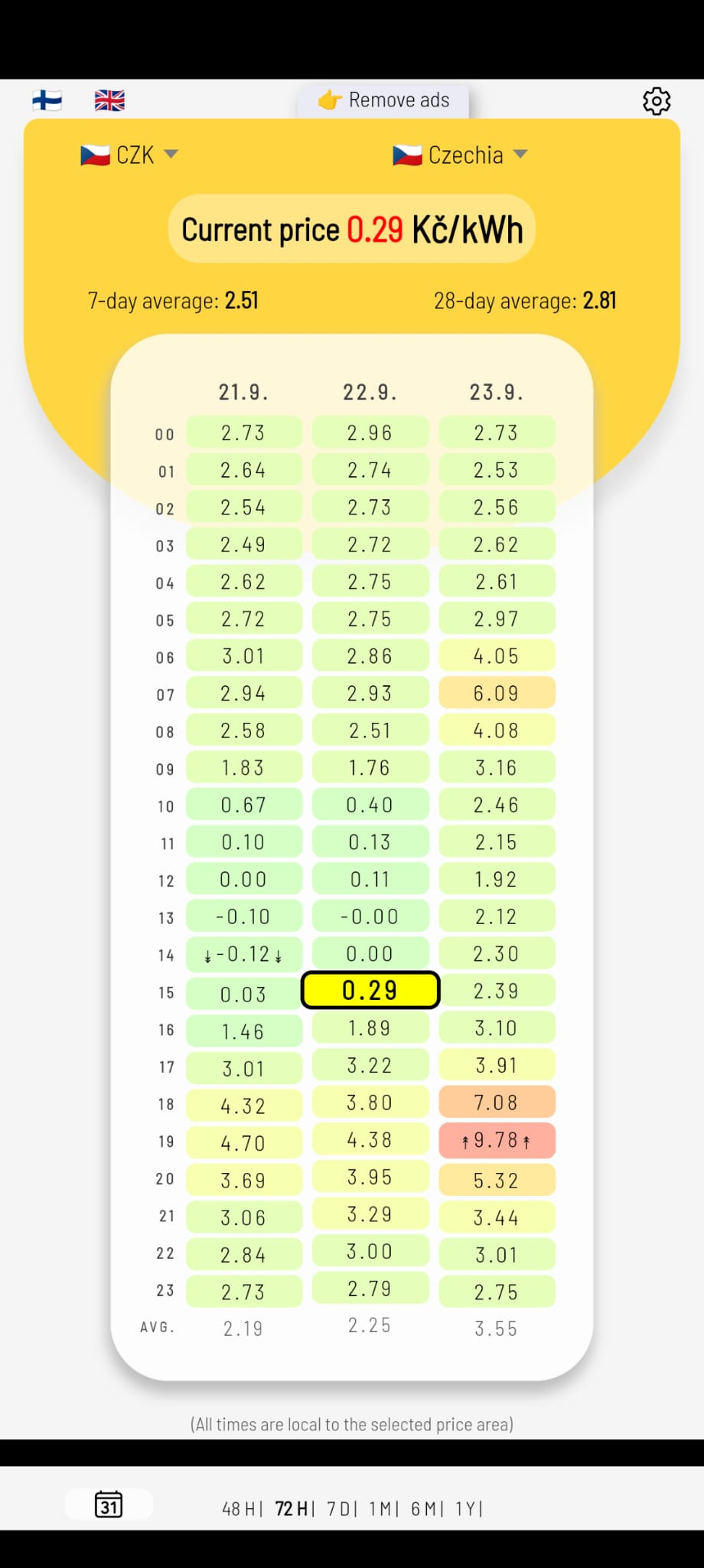Screen dimensions: 704x1568
Task: Expand the CZK currency dropdown arrow
Action: (171, 154)
